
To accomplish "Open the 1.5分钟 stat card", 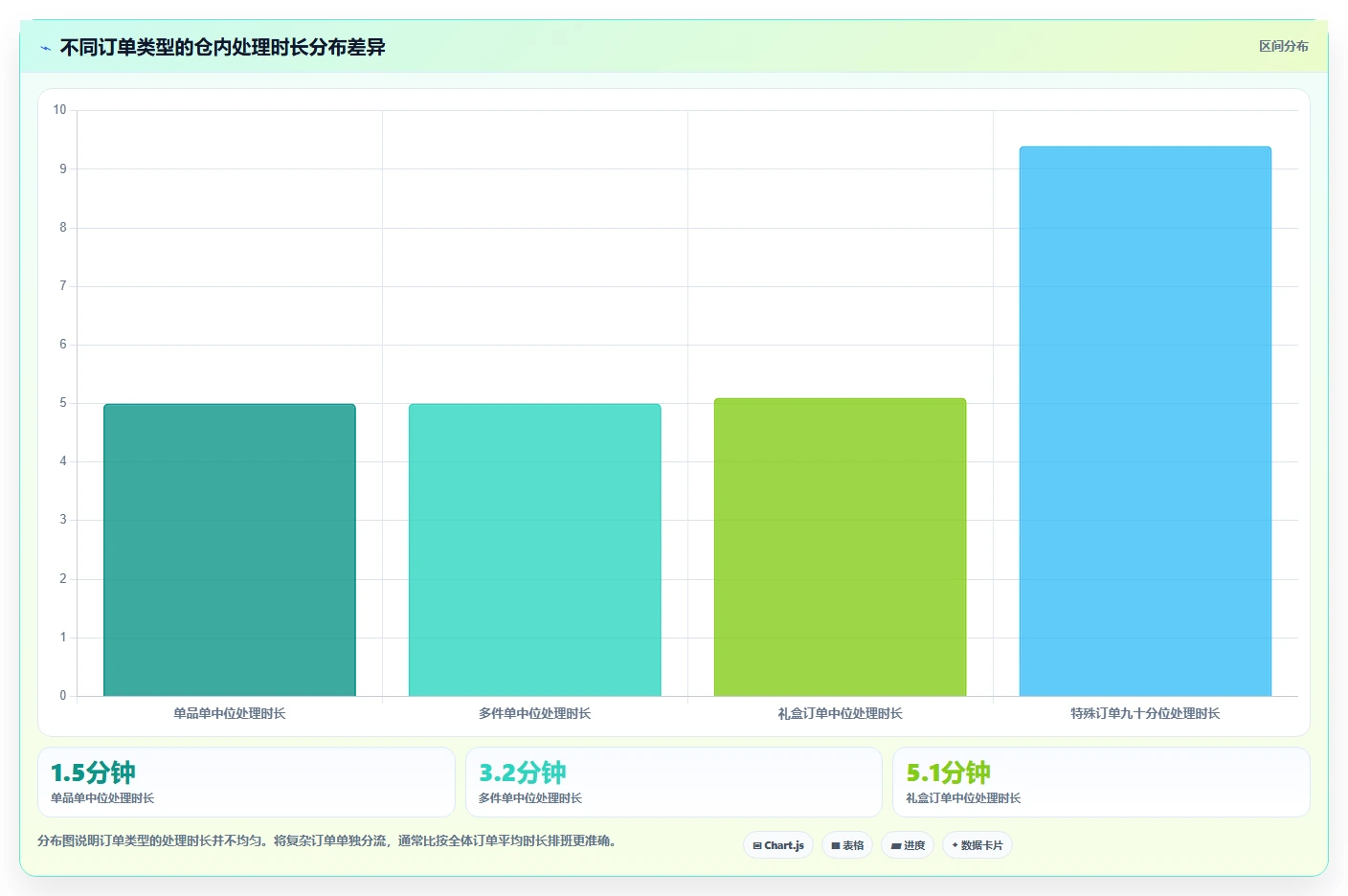I will pos(246,782).
